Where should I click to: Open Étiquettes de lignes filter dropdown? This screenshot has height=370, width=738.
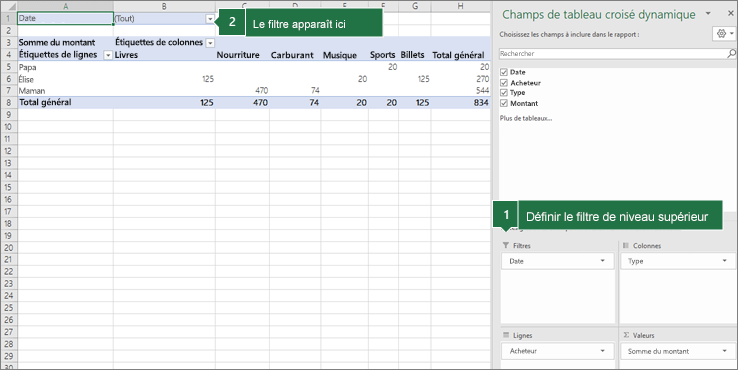point(108,55)
